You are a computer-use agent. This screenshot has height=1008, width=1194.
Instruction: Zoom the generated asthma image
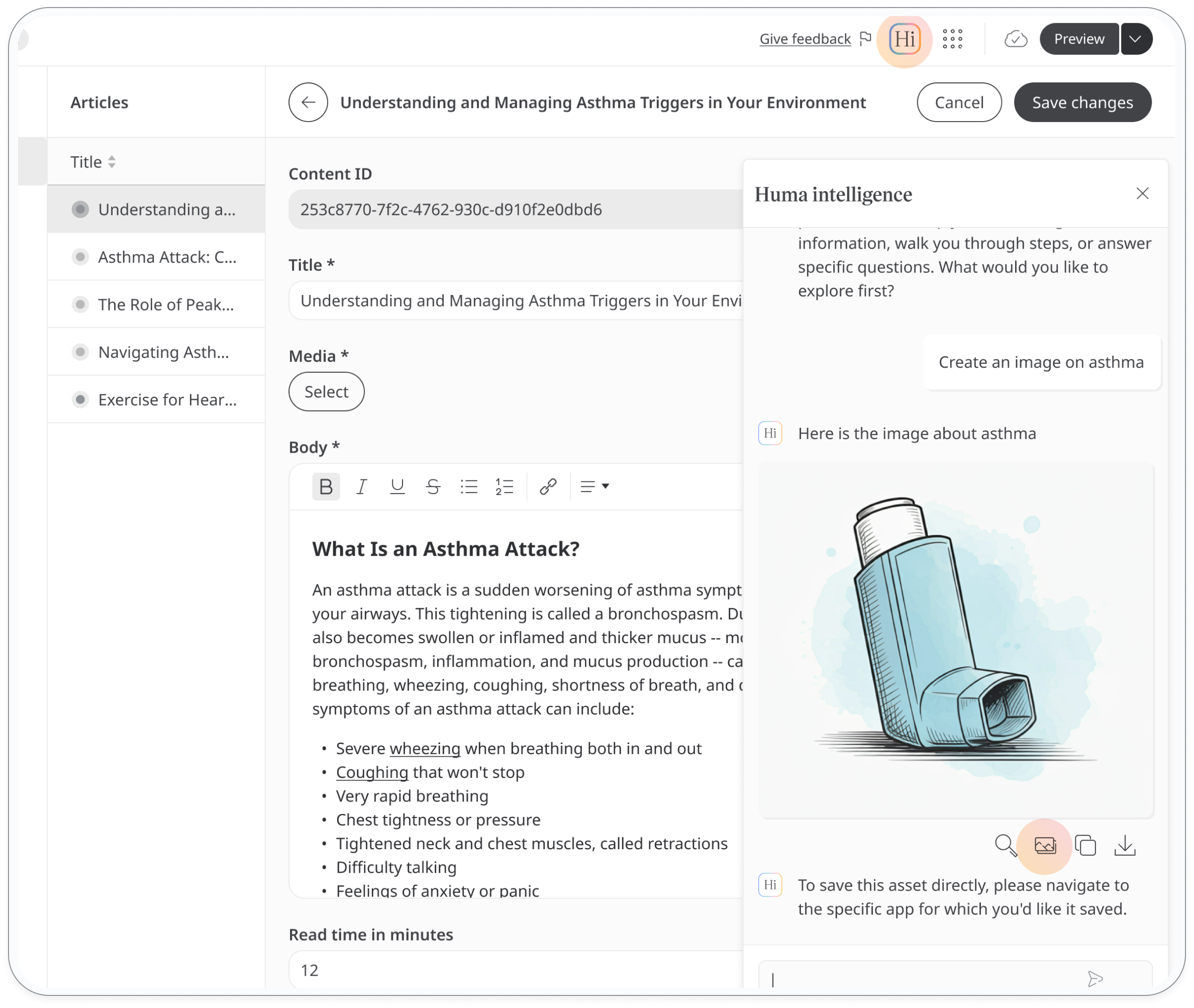tap(1005, 845)
